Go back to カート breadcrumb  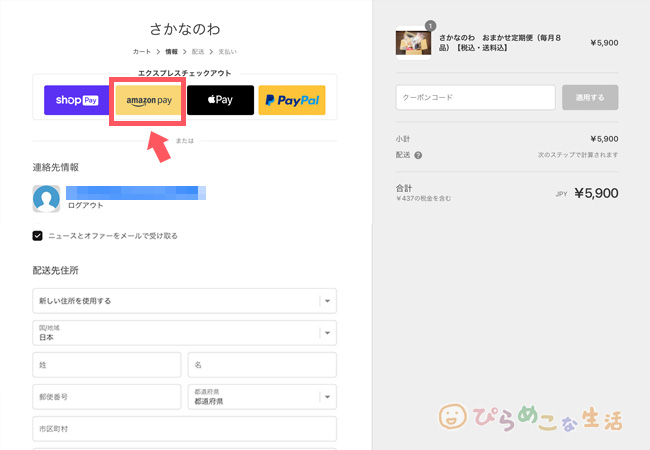(x=142, y=52)
